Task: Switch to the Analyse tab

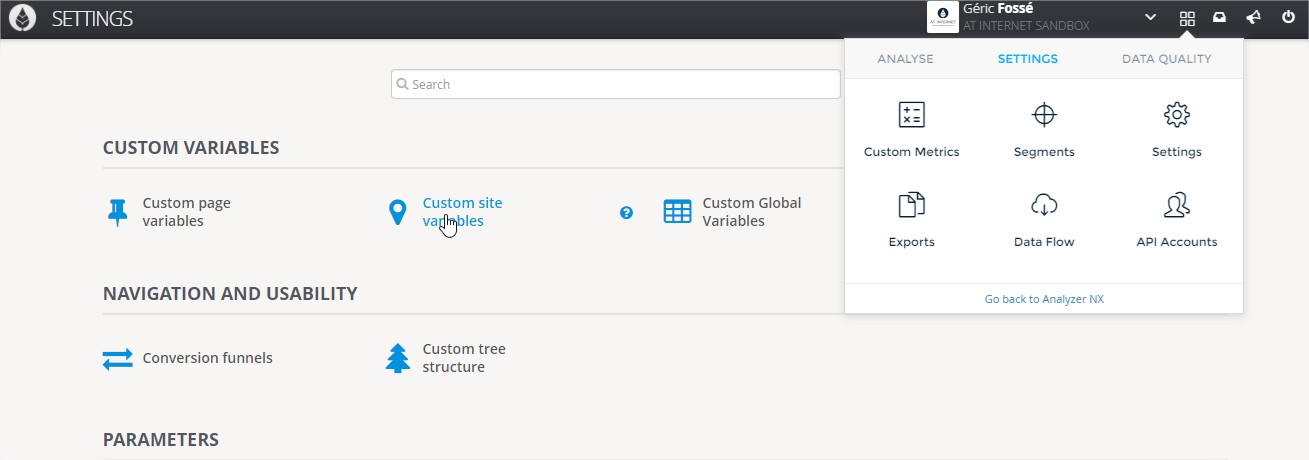Action: pos(905,59)
